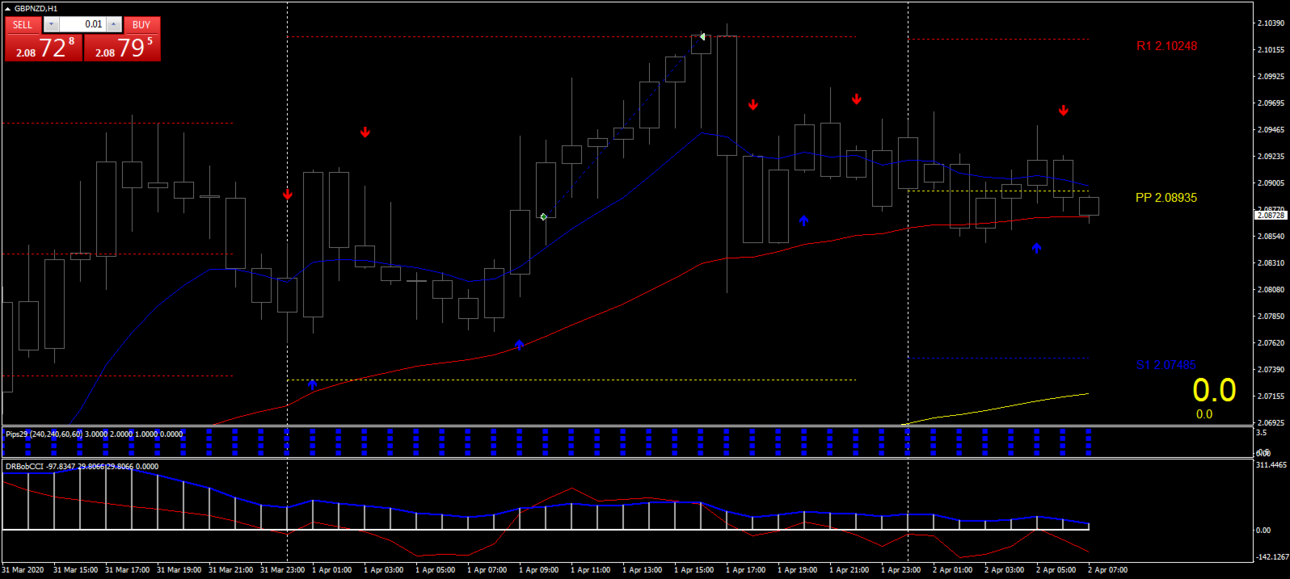The image size is (1290, 579).
Task: Click the 31 Mar 23:00 time label
Action: (282, 570)
